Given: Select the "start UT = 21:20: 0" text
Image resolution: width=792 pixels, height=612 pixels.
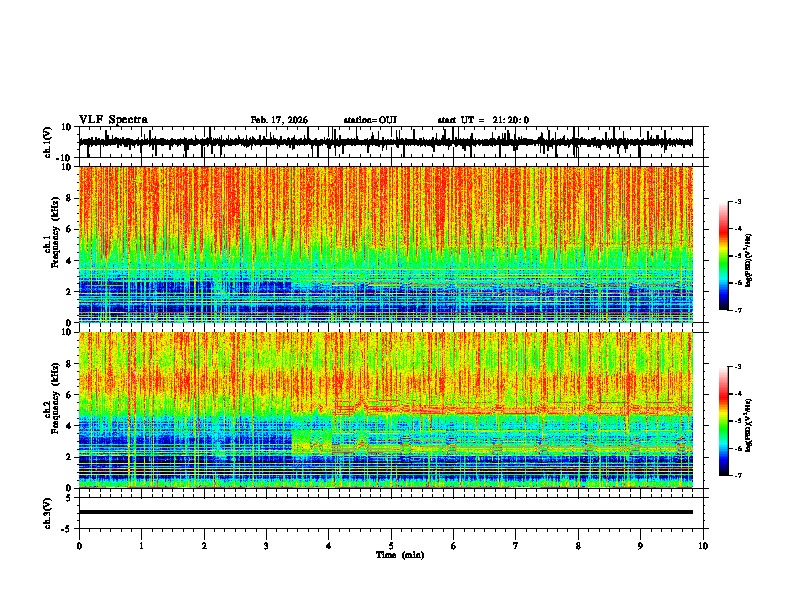Looking at the screenshot, I should point(483,120).
